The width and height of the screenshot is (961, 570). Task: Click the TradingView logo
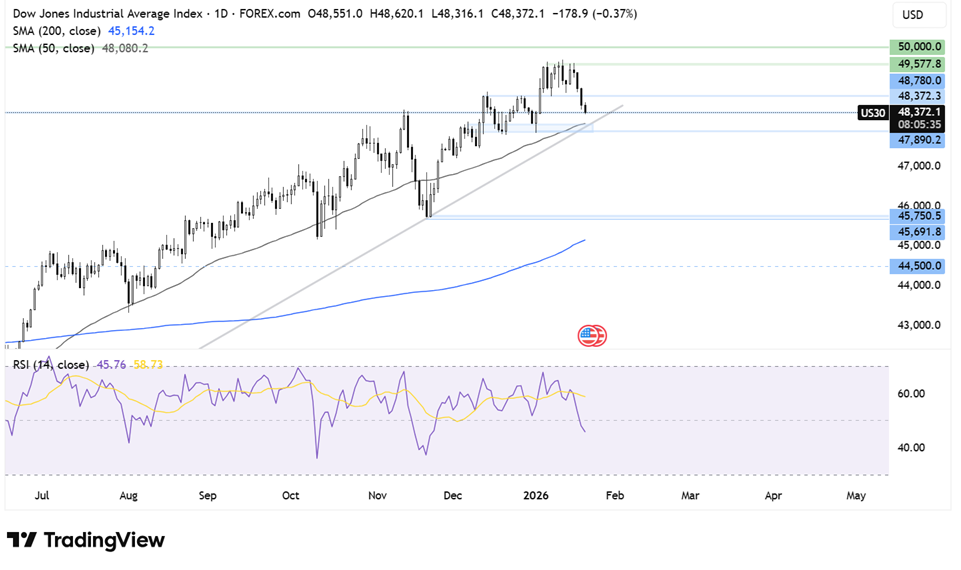pos(86,540)
